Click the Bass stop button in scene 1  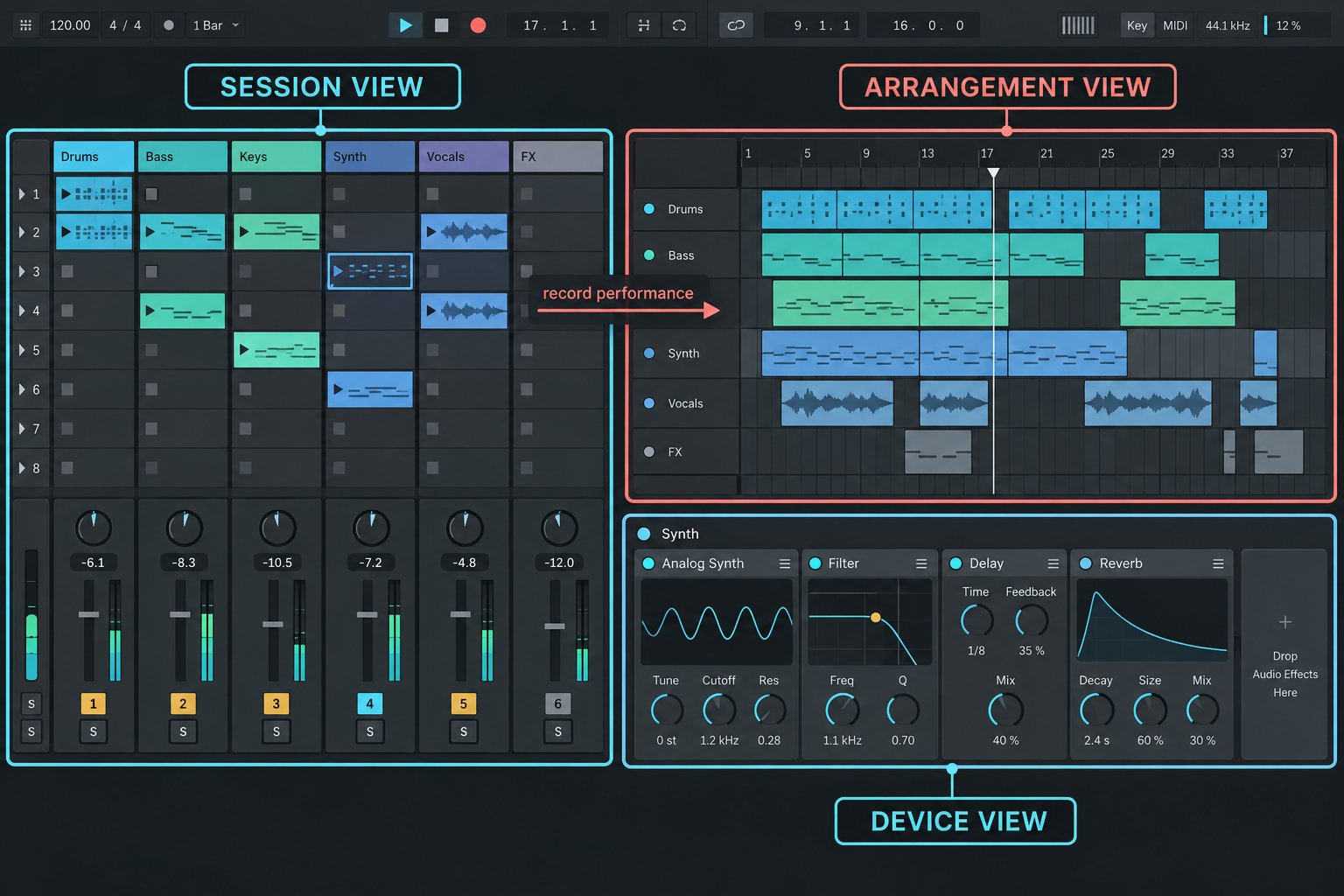151,194
